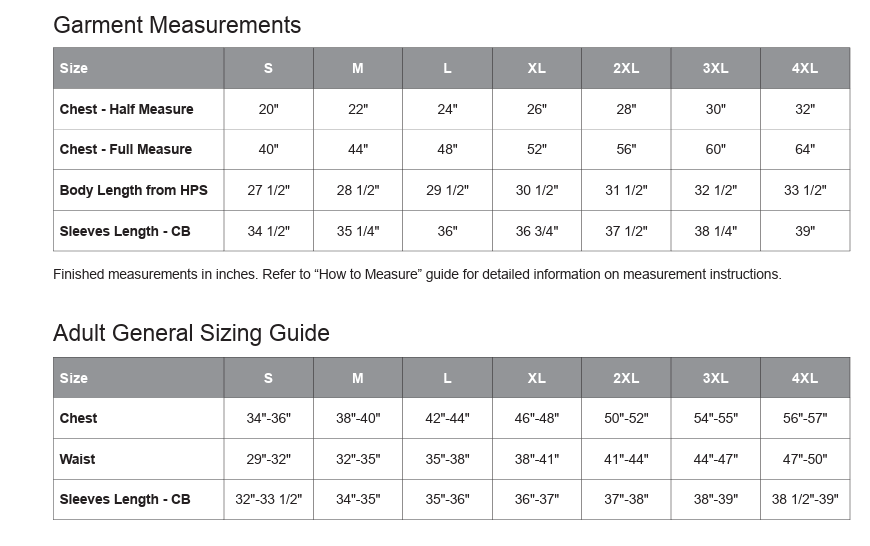870x546 pixels.
Task: Click the 29 1/2" body length cell
Action: [x=447, y=190]
